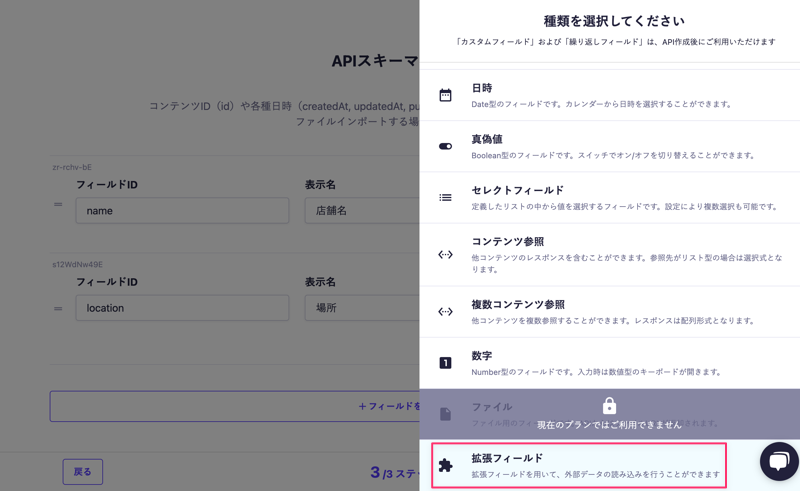This screenshot has width=800, height=491.
Task: Click the puzzle piece icon for 拡張フィールド
Action: click(445, 465)
